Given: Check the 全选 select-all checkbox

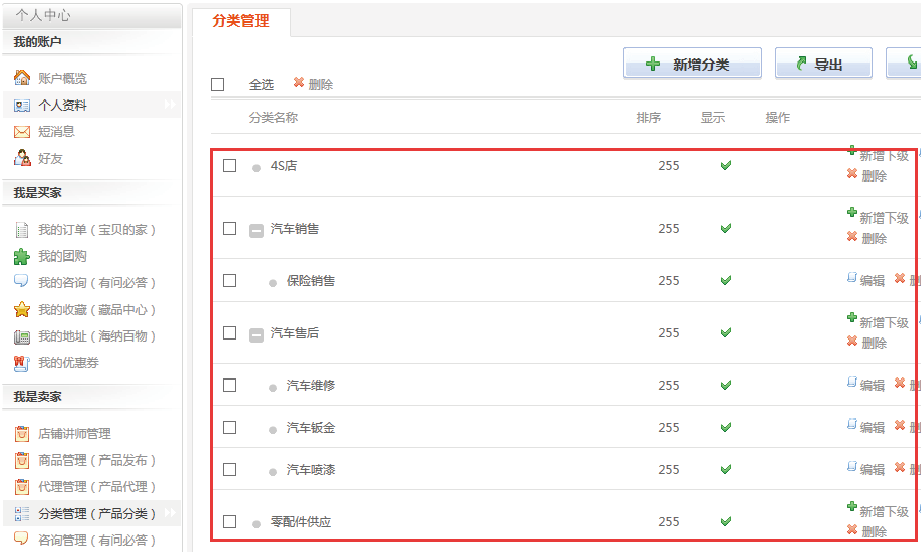Looking at the screenshot, I should 218,85.
